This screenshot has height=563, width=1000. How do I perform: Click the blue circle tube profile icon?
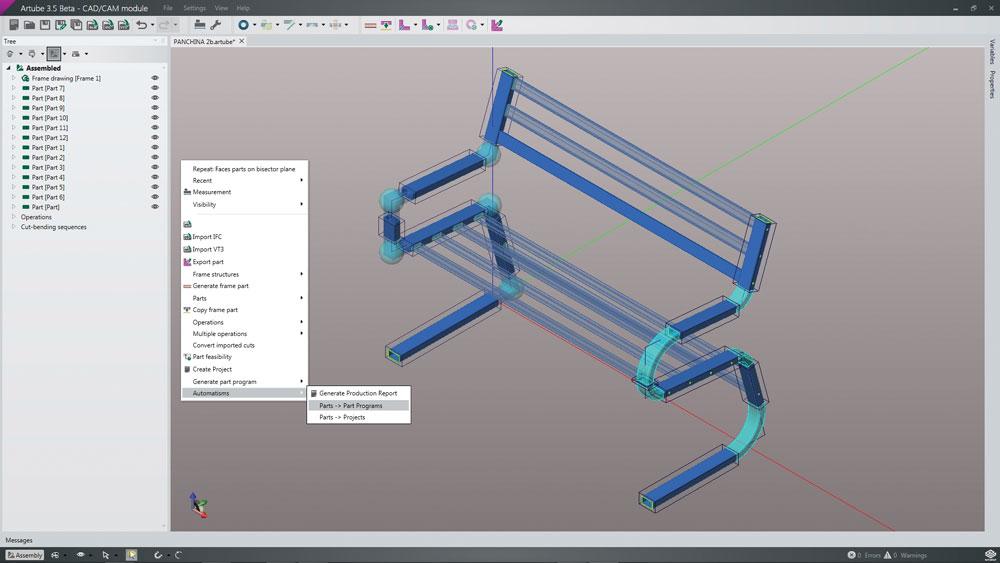(x=243, y=25)
